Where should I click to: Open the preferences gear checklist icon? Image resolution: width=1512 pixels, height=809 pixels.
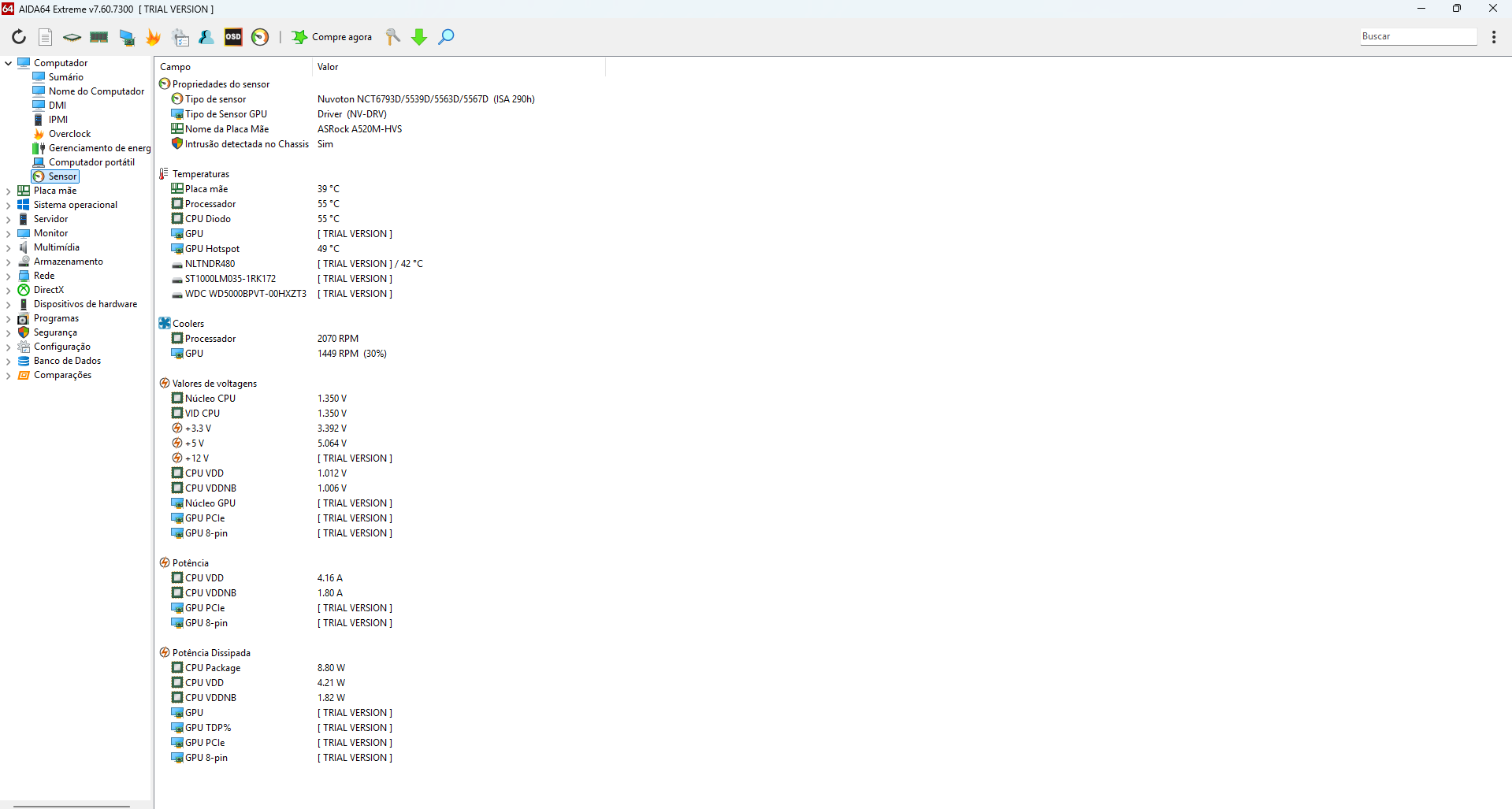(x=180, y=37)
